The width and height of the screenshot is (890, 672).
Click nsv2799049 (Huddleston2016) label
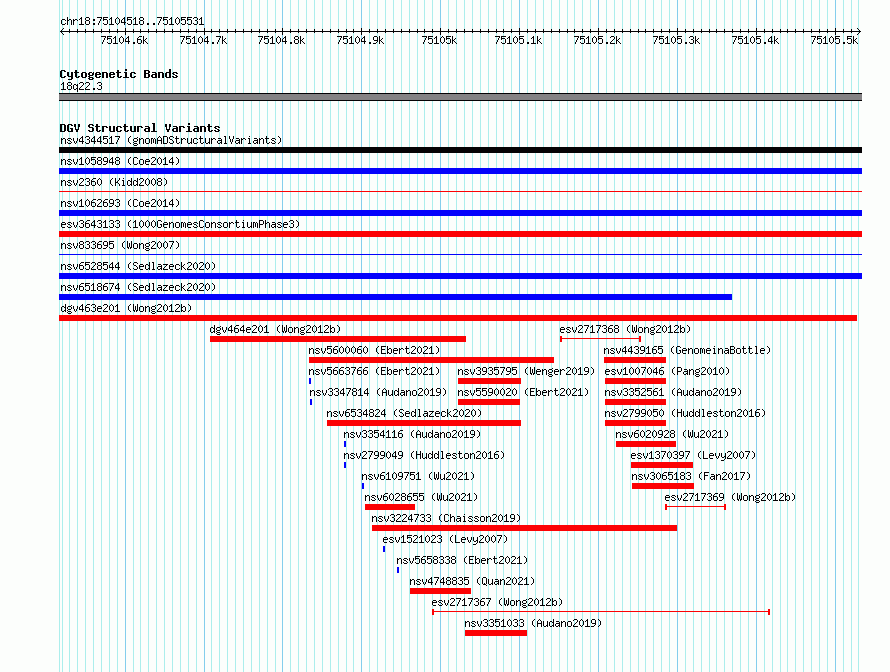[x=424, y=455]
